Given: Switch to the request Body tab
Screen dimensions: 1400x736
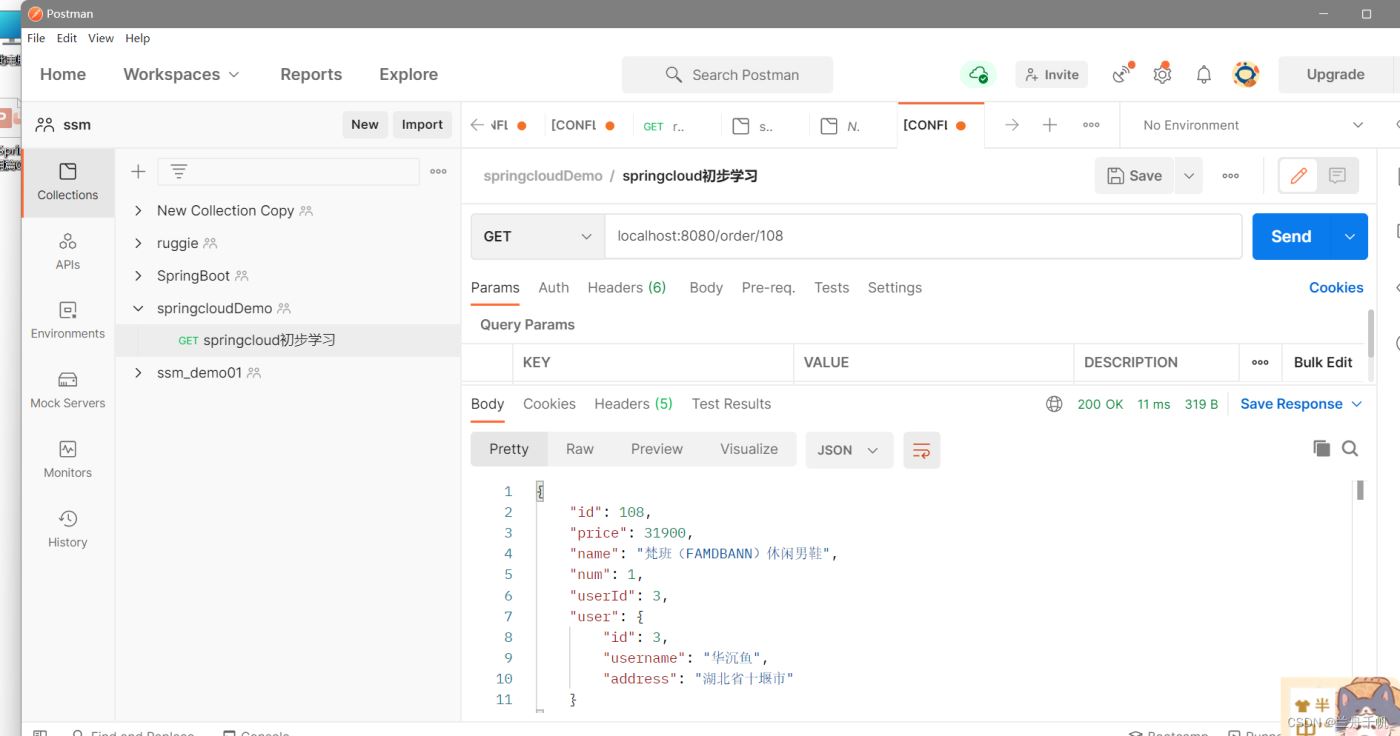Looking at the screenshot, I should [706, 287].
